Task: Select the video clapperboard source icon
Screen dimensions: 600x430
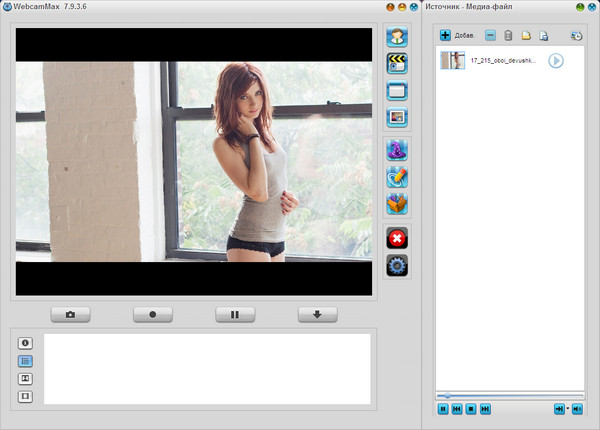Action: pos(397,65)
